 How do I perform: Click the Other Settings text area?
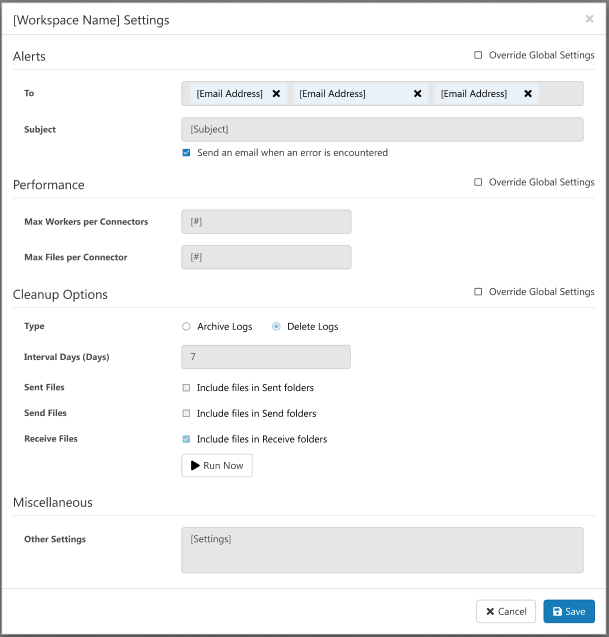(x=382, y=550)
